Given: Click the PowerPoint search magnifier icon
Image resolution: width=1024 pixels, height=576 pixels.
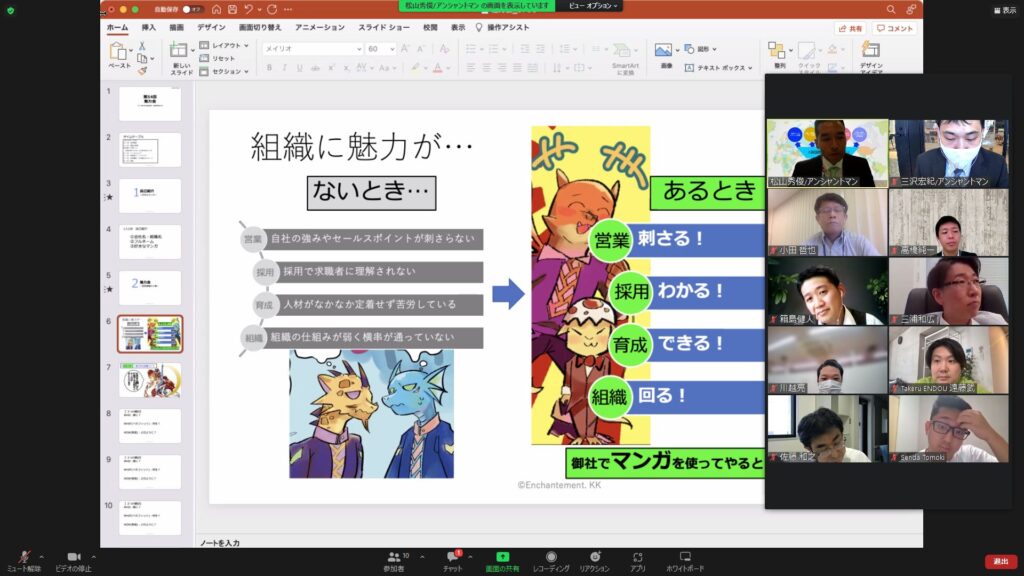Looking at the screenshot, I should [x=891, y=9].
